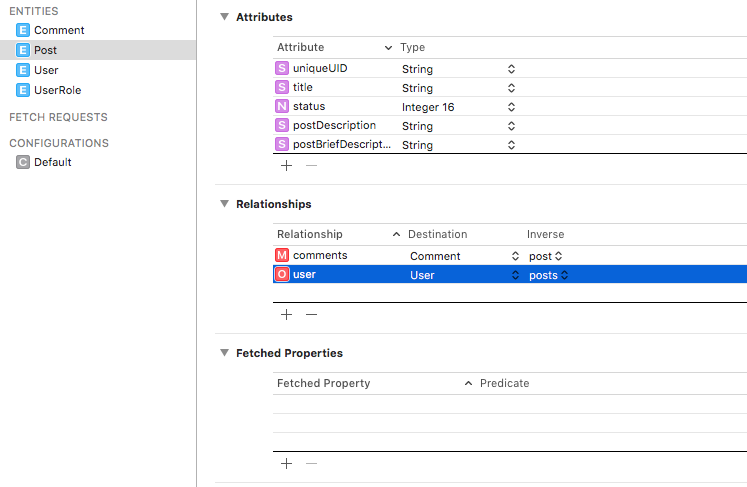Select the UserRole entity icon
The image size is (747, 487).
pyautogui.click(x=23, y=90)
